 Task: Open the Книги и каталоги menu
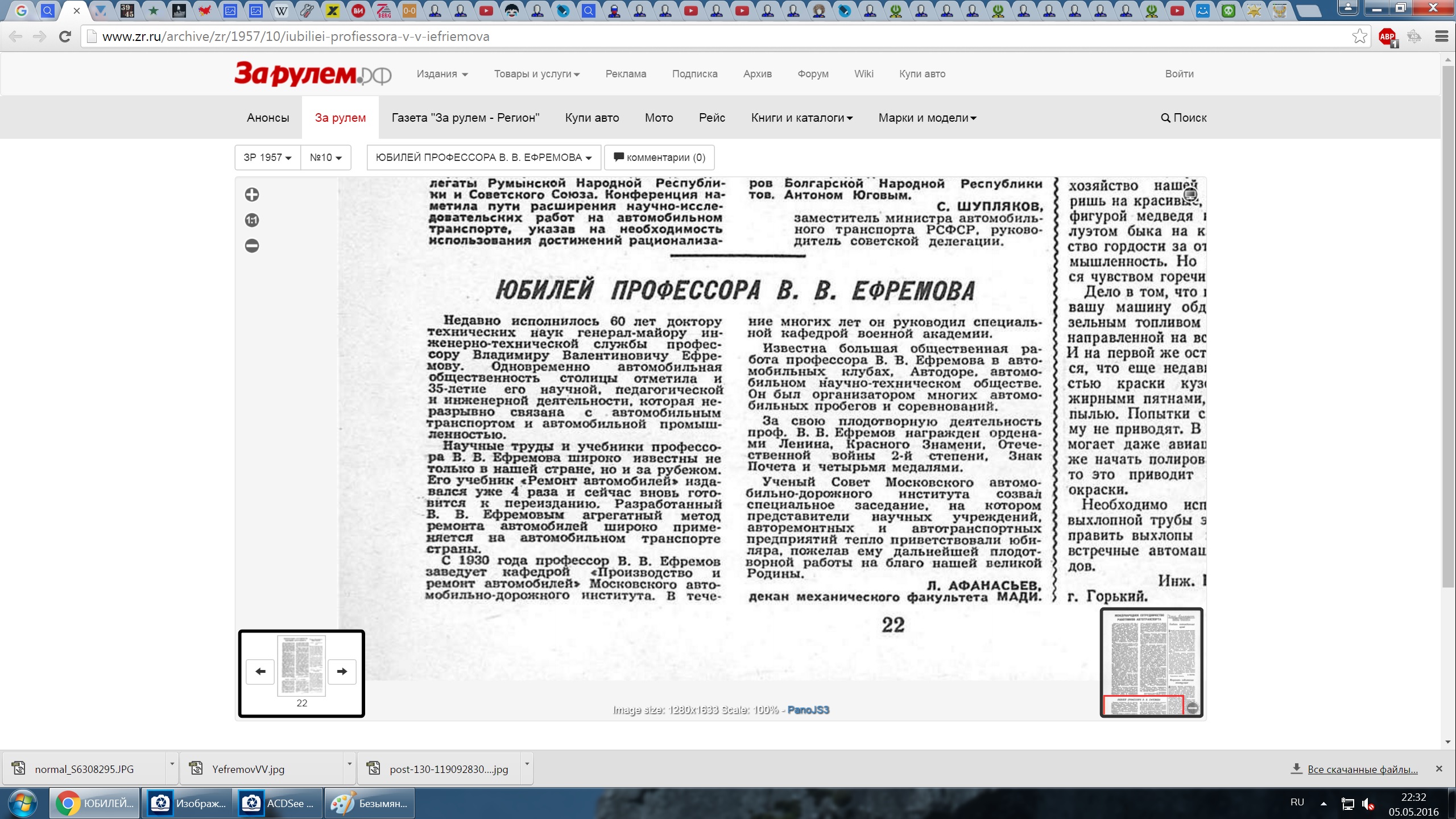pyautogui.click(x=801, y=118)
